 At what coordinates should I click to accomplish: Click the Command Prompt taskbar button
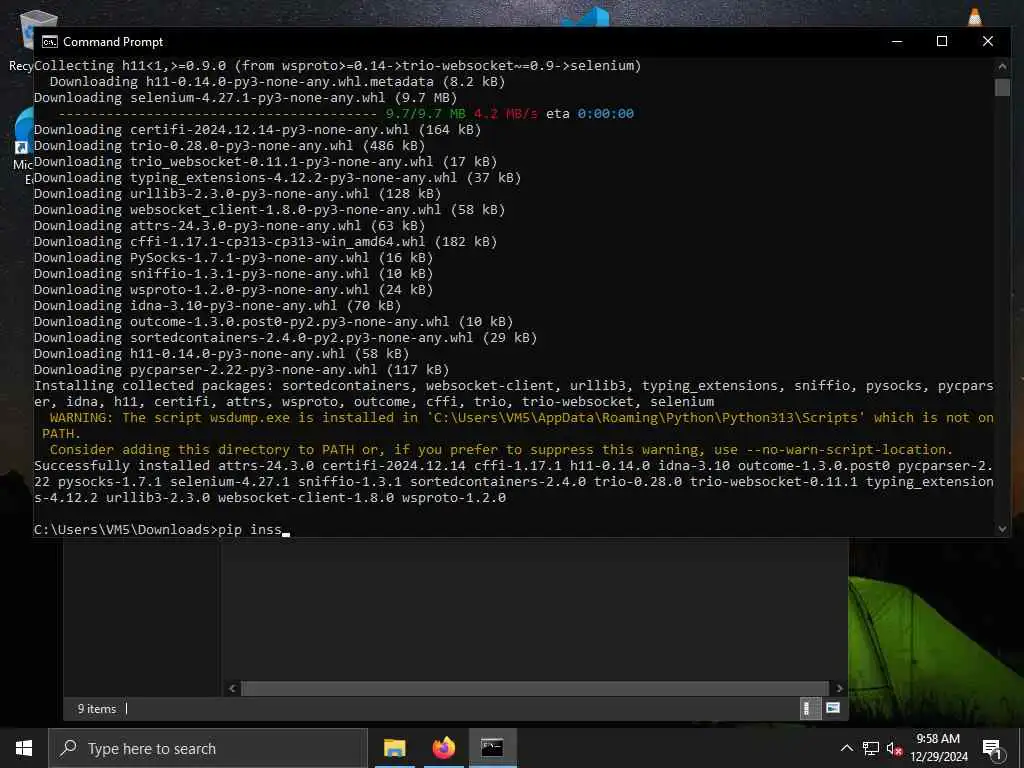click(492, 748)
